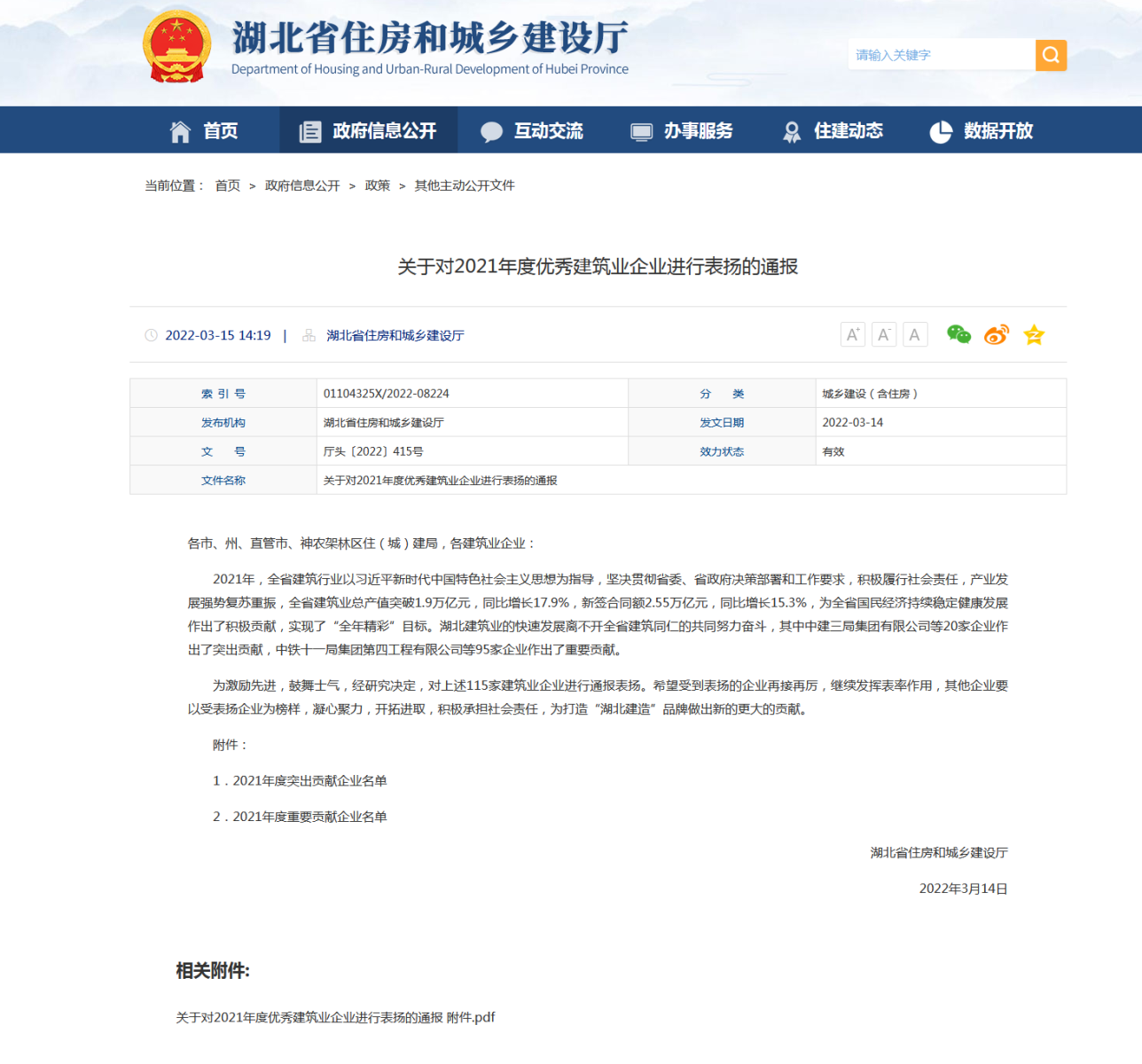Screen dimensions: 1142x1064
Task: Click 首页 in the breadcrumb path
Action: pos(228,185)
